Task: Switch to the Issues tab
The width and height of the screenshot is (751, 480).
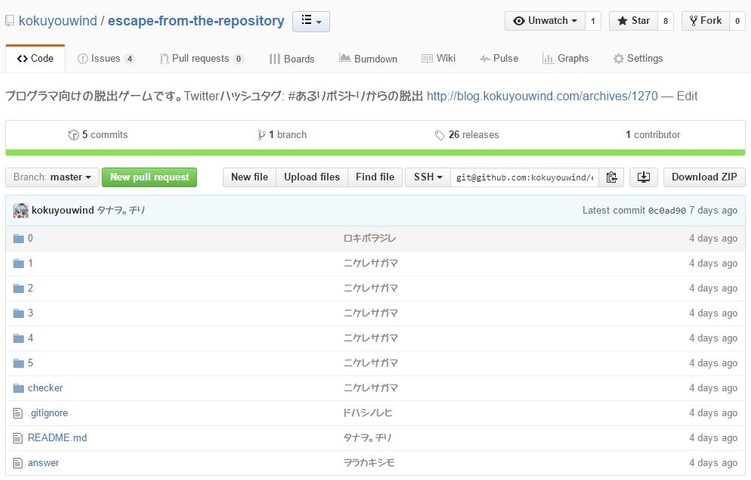Action: tap(106, 58)
